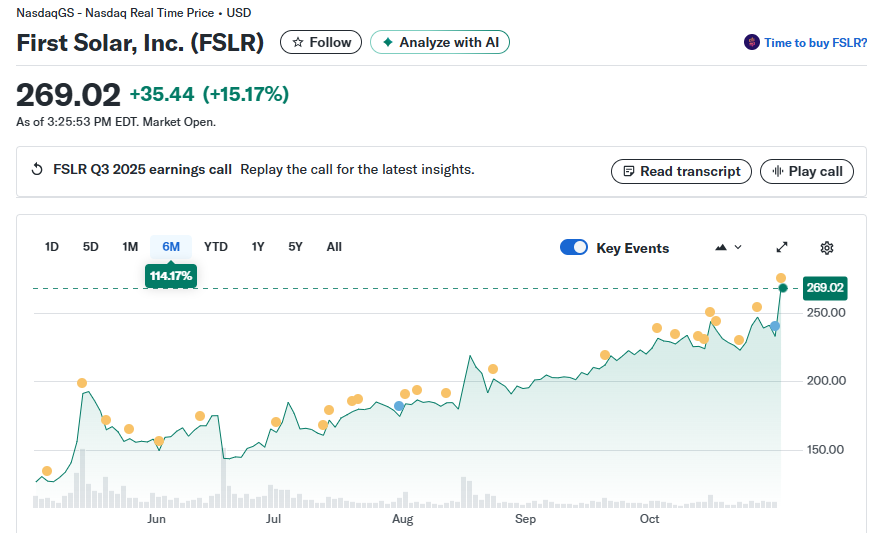
Task: Choose the 1M time range
Action: click(x=130, y=247)
